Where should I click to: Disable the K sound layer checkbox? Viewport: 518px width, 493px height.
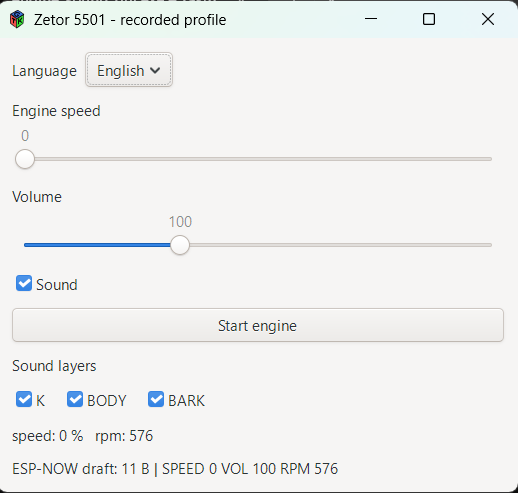coord(24,399)
